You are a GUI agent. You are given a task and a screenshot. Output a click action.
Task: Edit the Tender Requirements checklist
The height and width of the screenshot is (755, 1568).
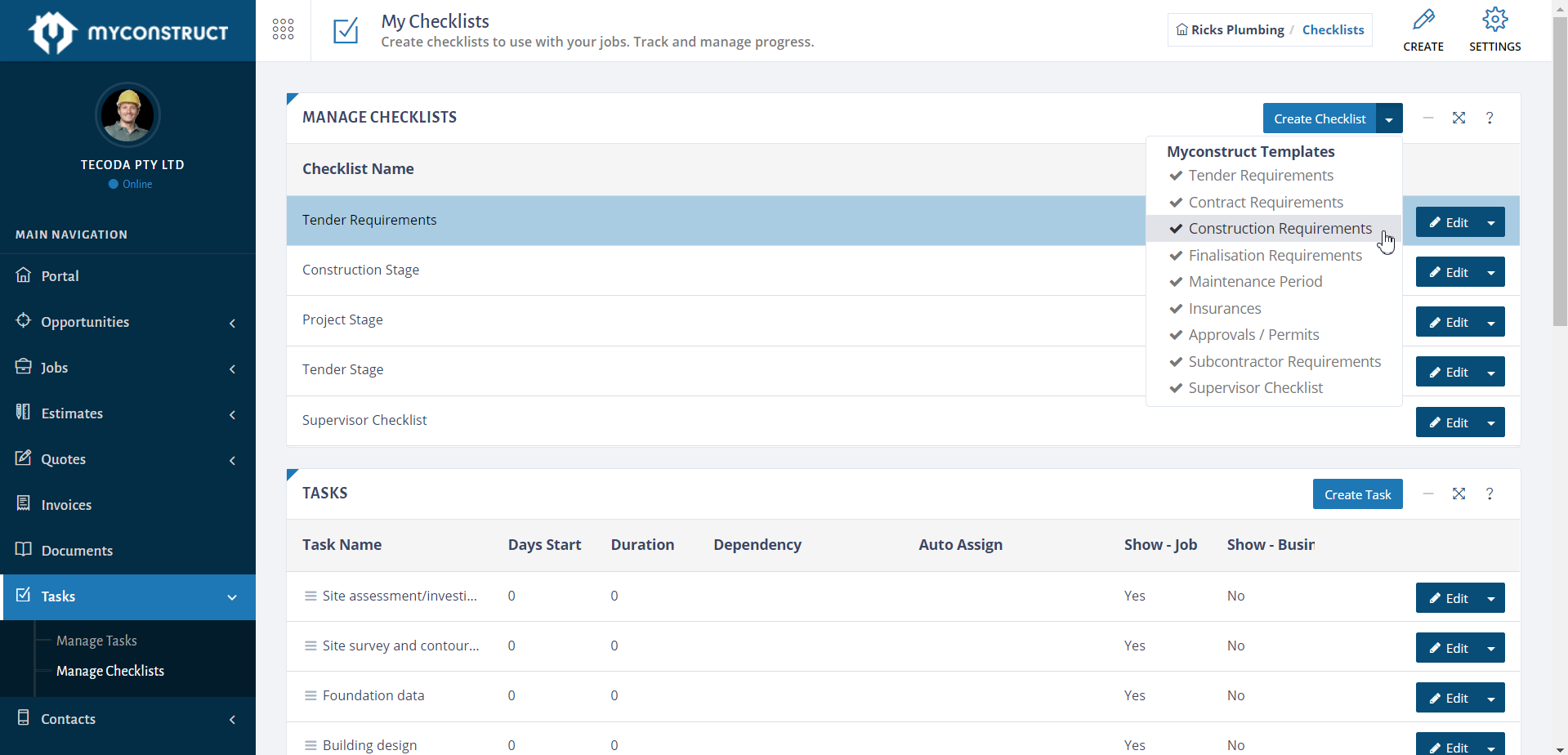pyautogui.click(x=1447, y=222)
